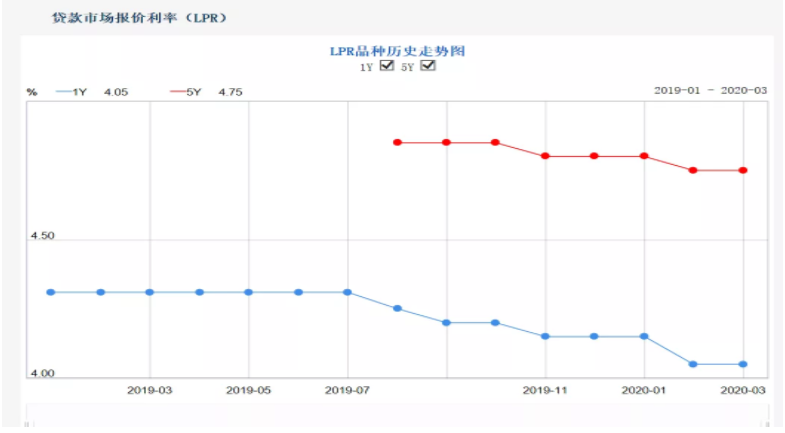Click the 4.50 y-axis label
Image resolution: width=785 pixels, height=433 pixels.
click(43, 235)
